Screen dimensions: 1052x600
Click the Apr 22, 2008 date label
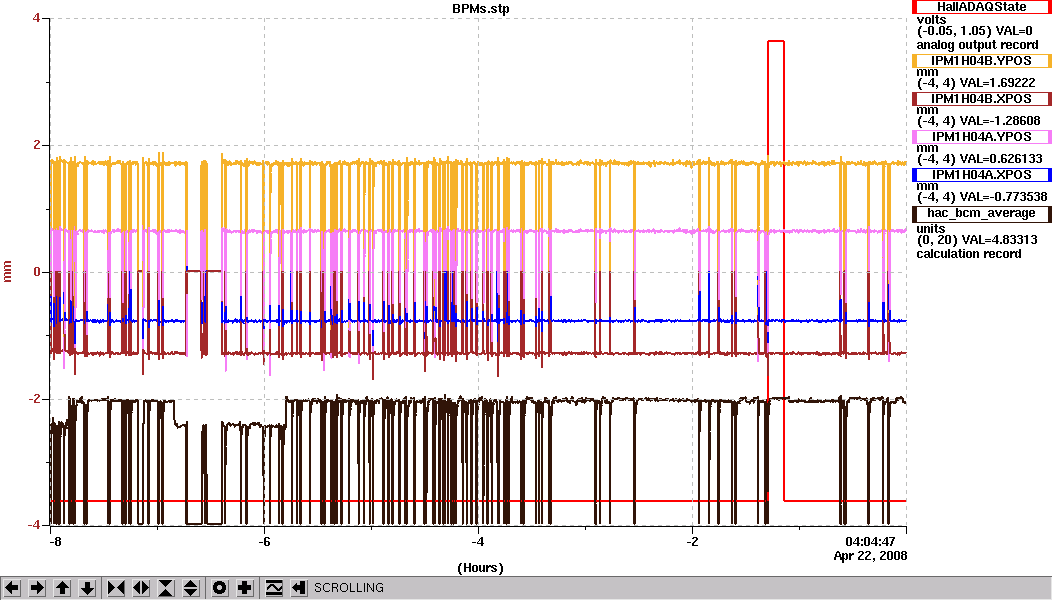tap(870, 556)
